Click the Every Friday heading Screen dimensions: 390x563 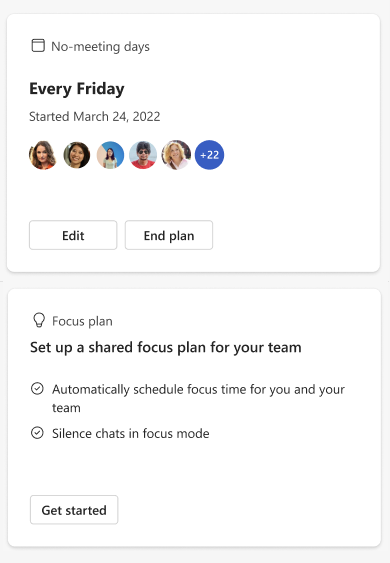tap(77, 89)
